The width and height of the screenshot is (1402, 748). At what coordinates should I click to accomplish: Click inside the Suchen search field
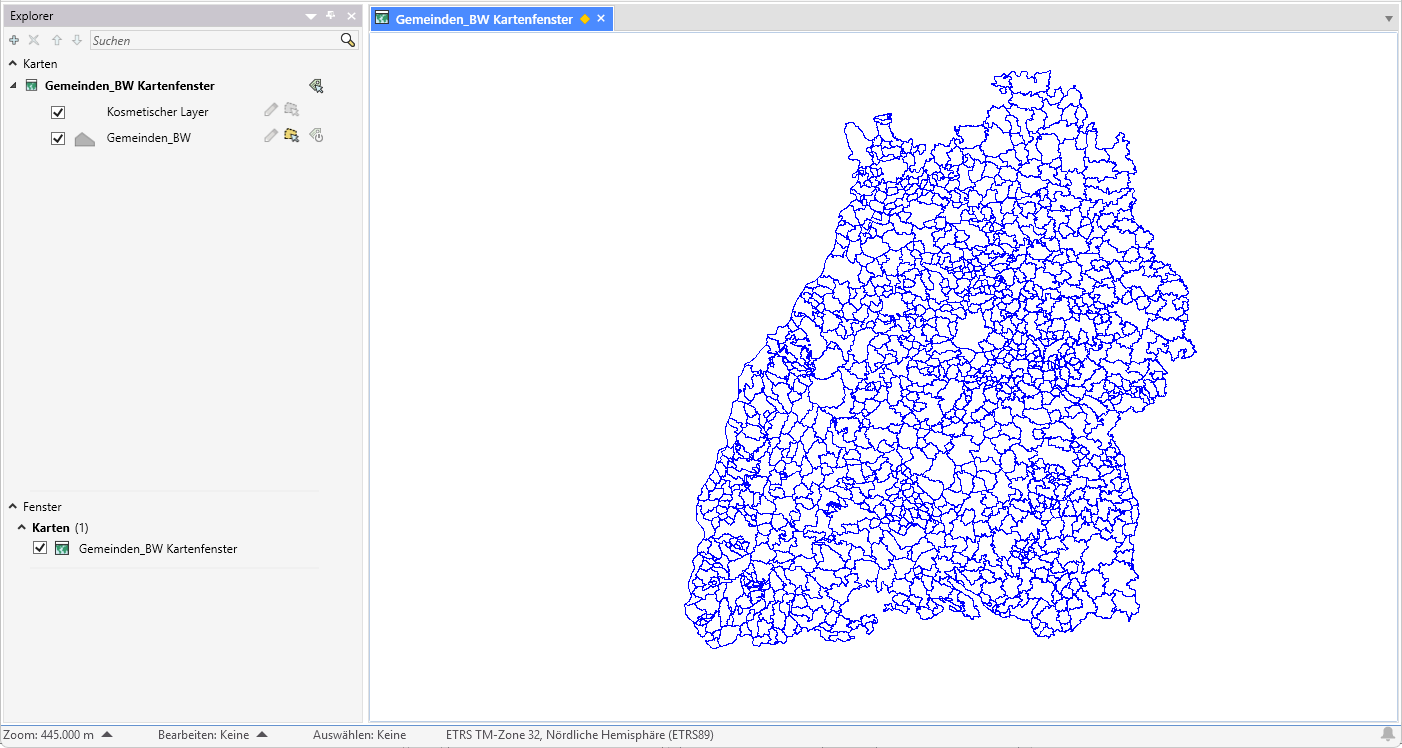point(214,40)
